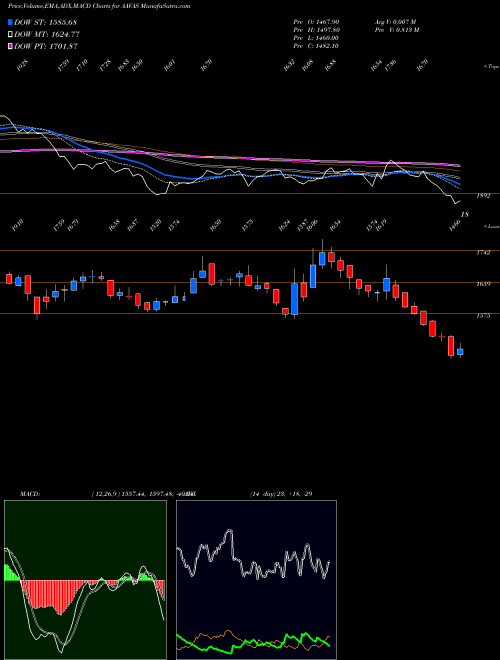Viewport: 500px width, 660px height.
Task: Open the MACD histogram panel
Action: (x=85, y=580)
